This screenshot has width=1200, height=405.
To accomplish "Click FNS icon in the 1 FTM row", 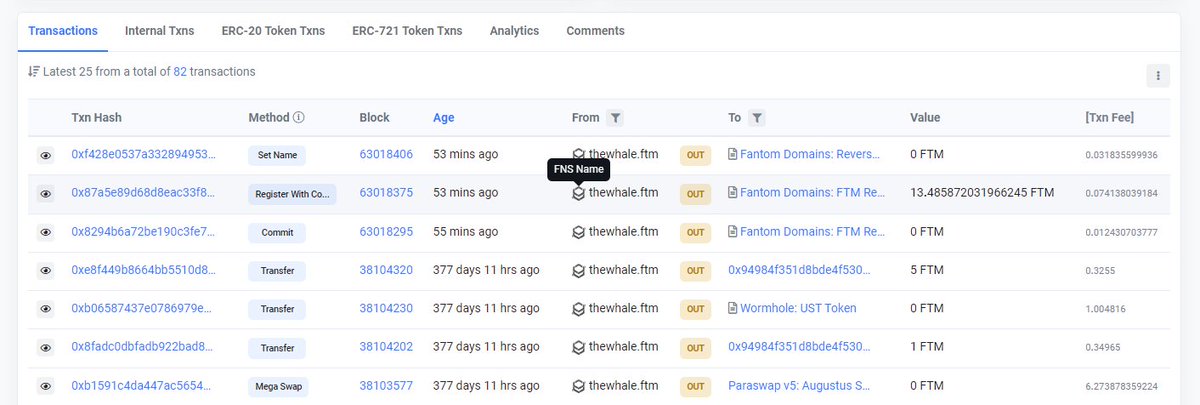I will tap(578, 347).
